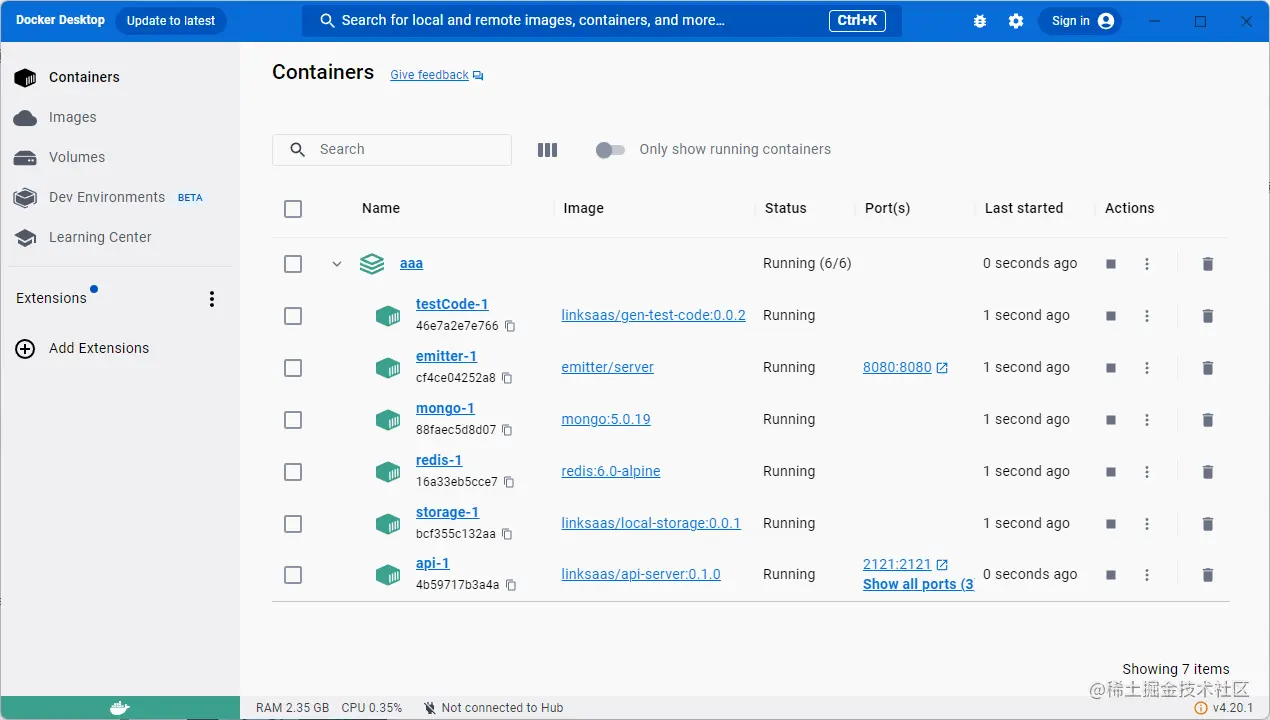Tick the checkbox for storage-1
The image size is (1270, 720).
[x=293, y=524]
